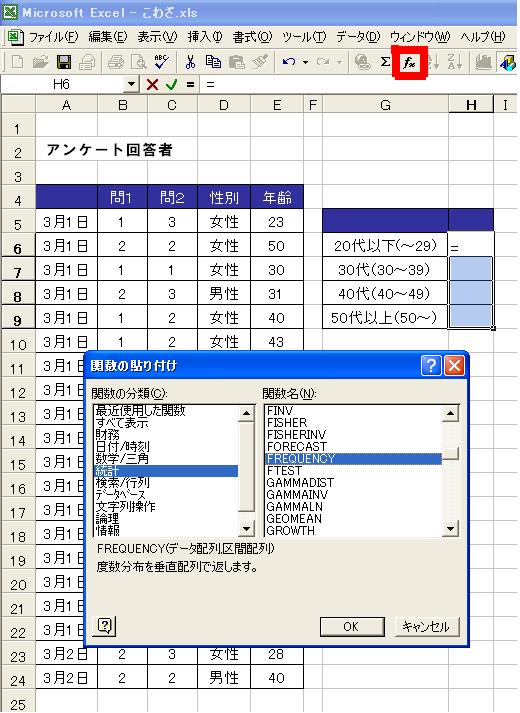Click the Insert Hyperlink globe icon
The image size is (520, 713).
tap(362, 62)
